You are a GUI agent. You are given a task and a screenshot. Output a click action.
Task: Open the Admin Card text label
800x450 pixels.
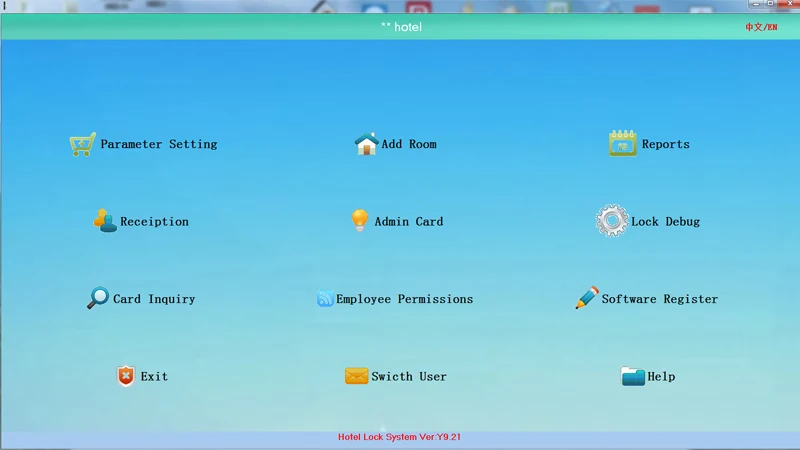(409, 221)
